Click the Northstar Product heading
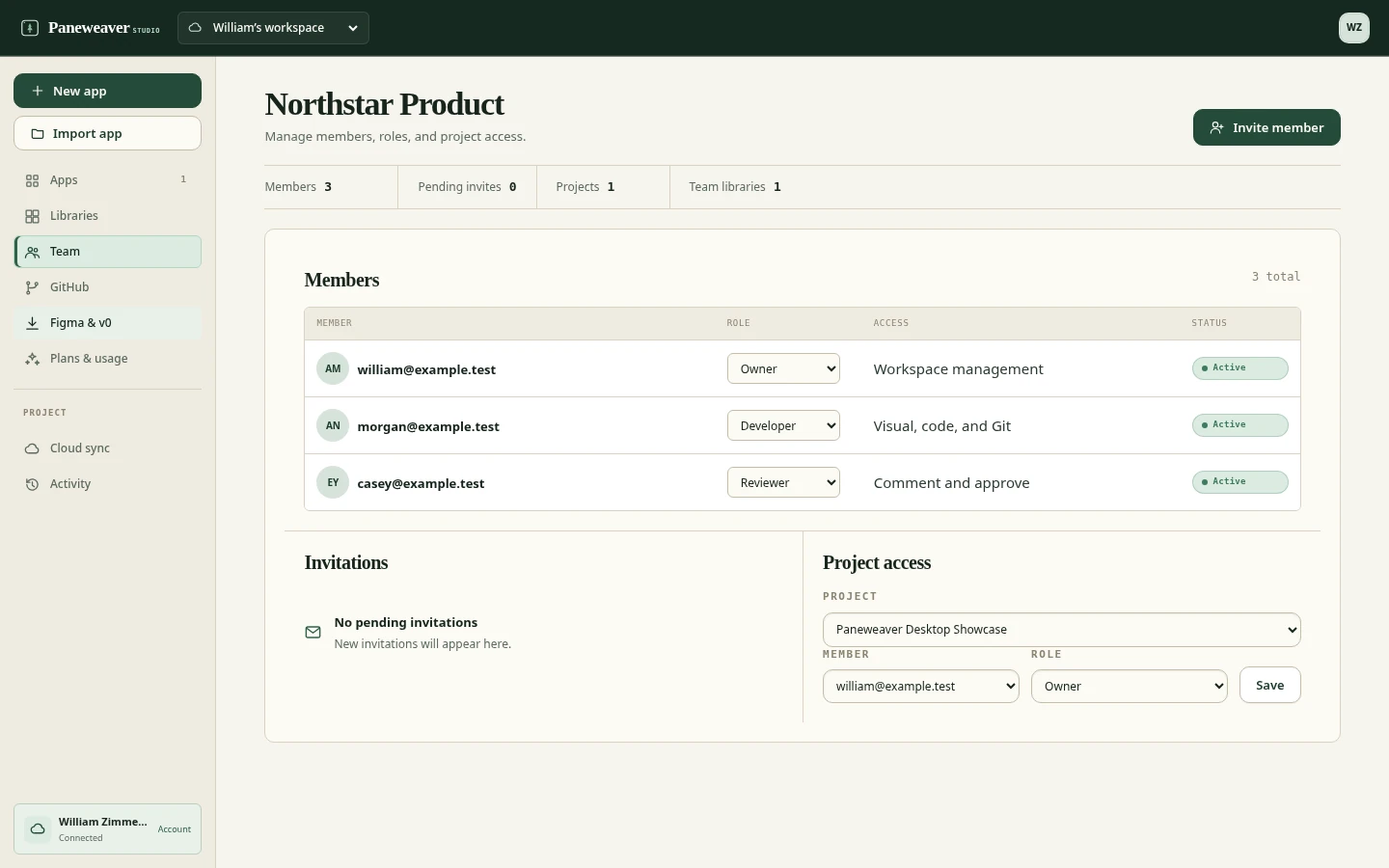Viewport: 1389px width, 868px height. click(x=384, y=104)
